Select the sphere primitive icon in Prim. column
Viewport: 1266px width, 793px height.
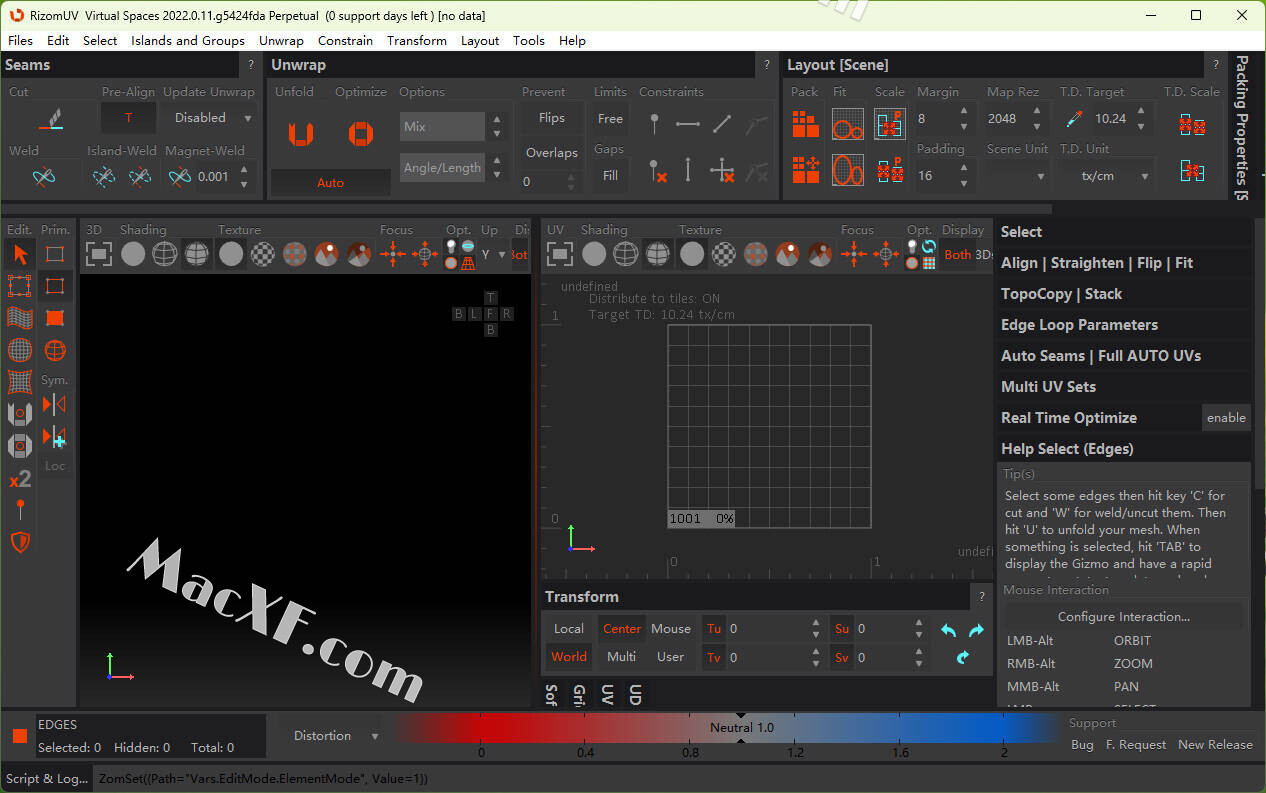click(x=55, y=350)
